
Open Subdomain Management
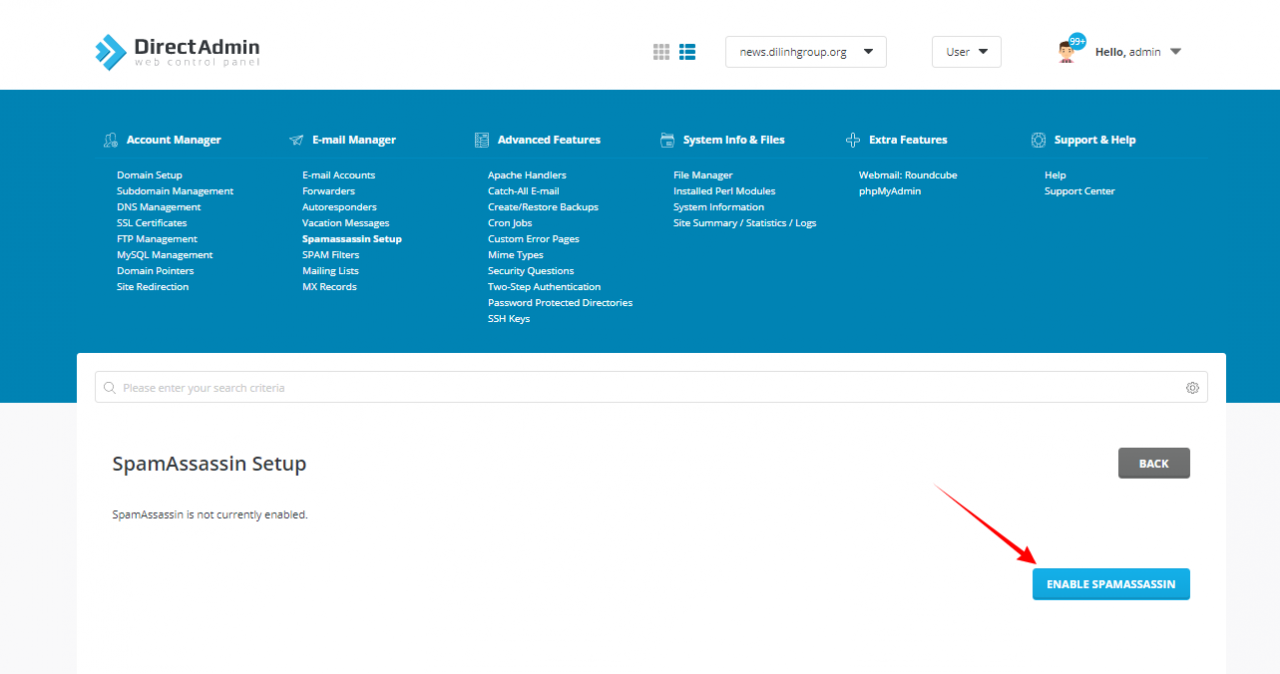pos(175,191)
